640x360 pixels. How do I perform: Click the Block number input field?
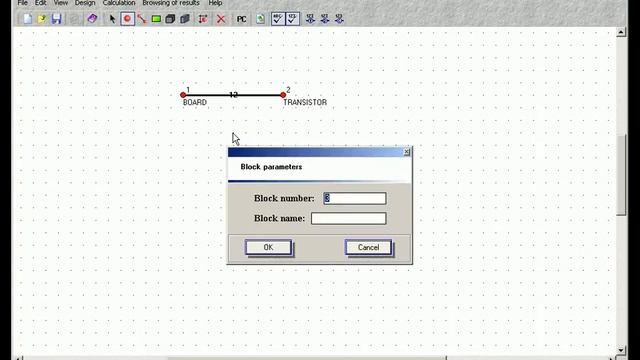[x=355, y=198]
